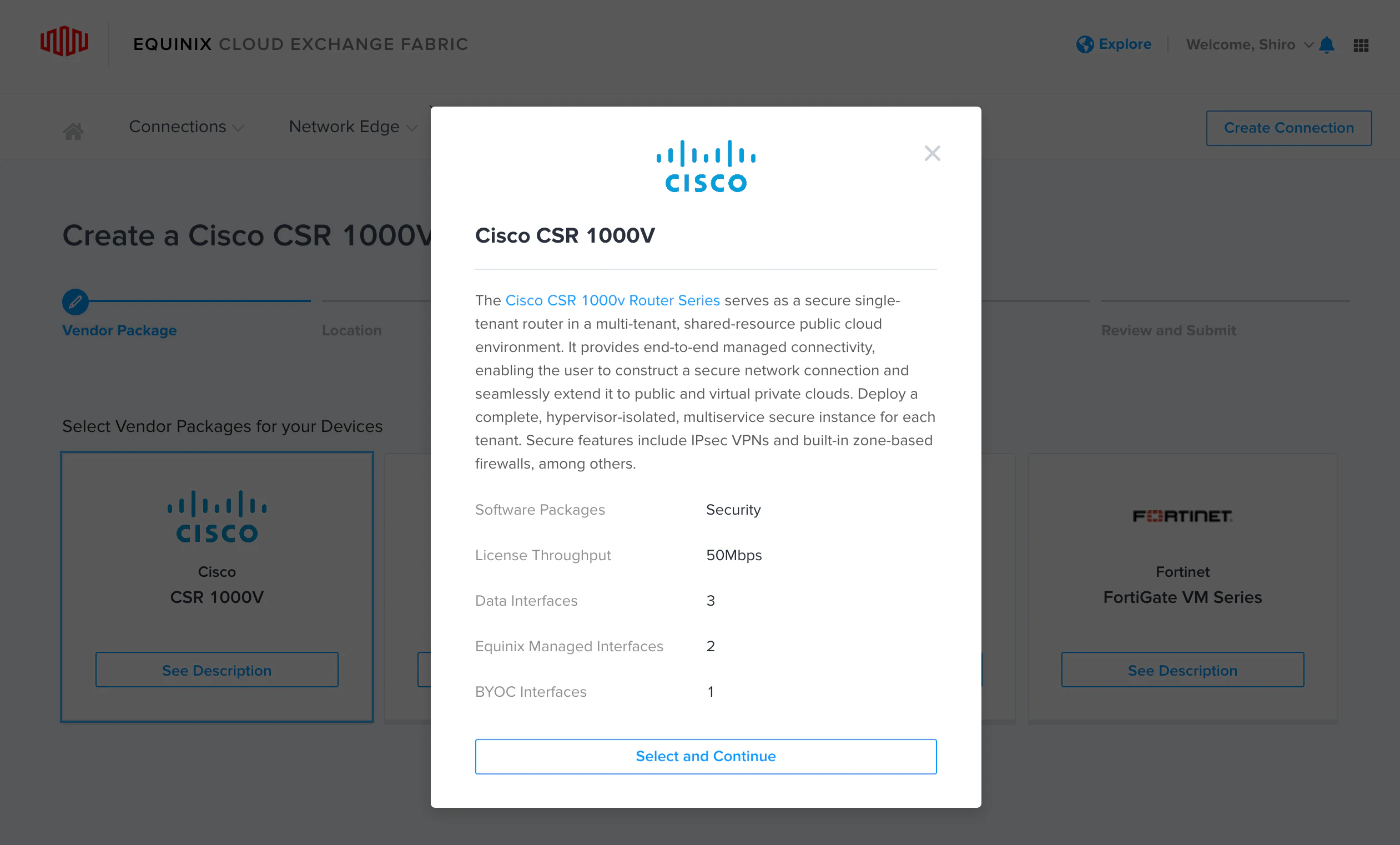Click the Fortinet logo on the FortiGate card
This screenshot has width=1400, height=845.
coord(1182,516)
